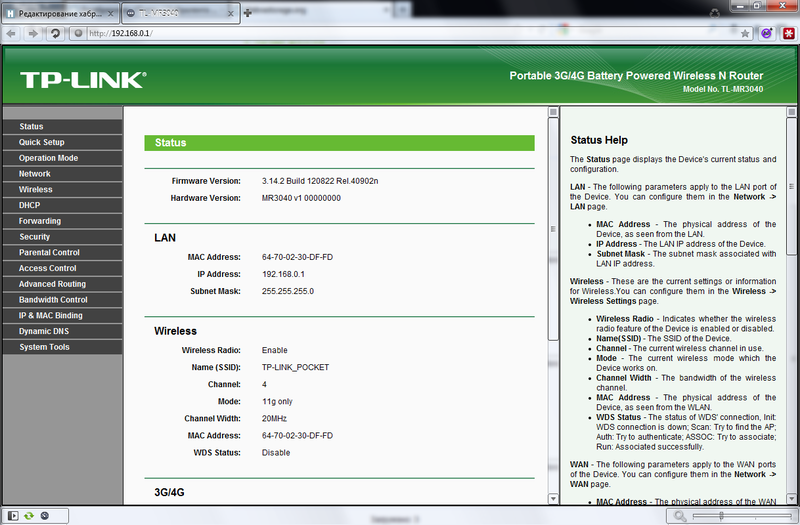Click the green Status section header
Screen dimensions: 800x525
coord(339,143)
